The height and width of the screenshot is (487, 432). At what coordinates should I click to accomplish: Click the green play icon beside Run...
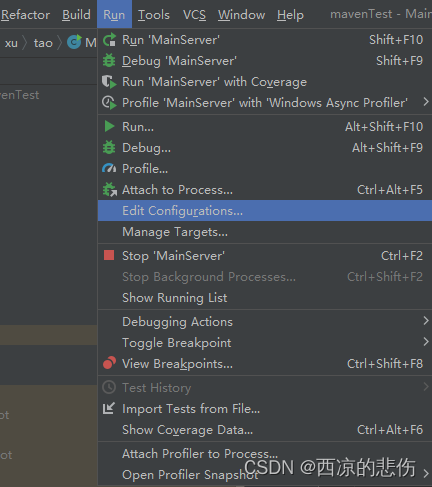[x=109, y=127]
